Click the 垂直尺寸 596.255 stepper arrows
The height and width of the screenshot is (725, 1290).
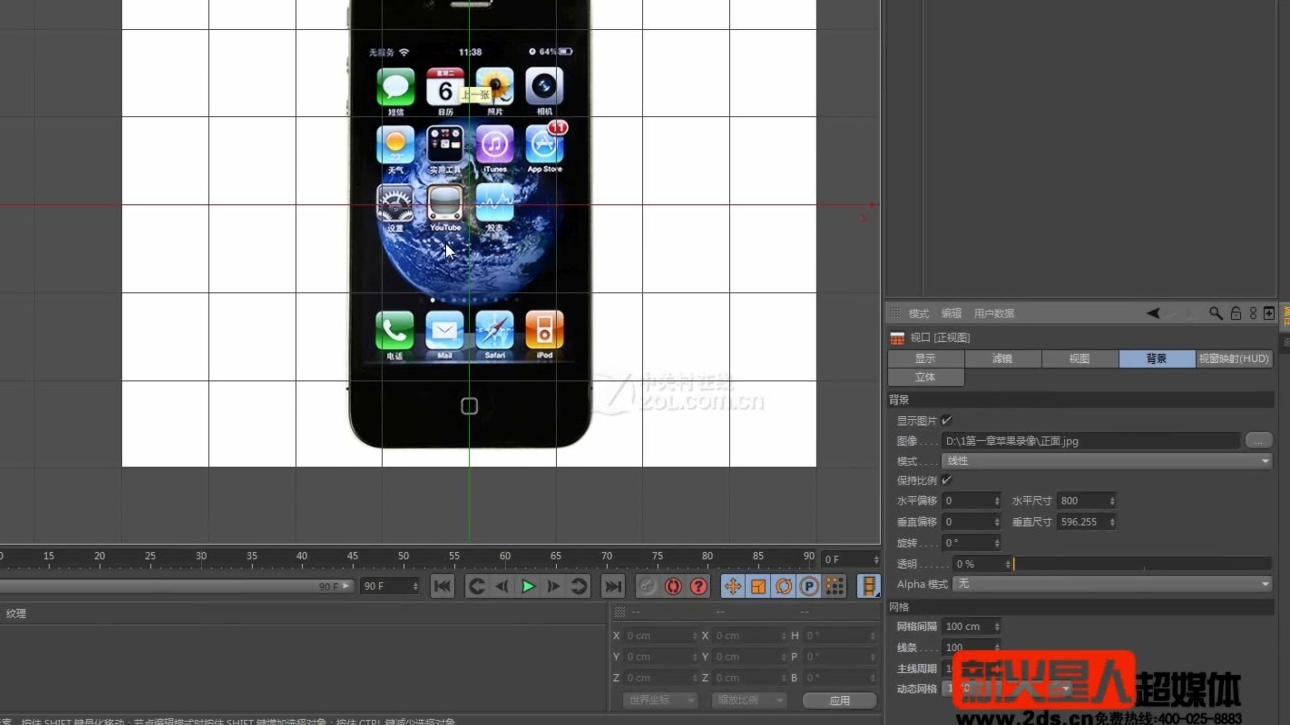coord(1111,522)
